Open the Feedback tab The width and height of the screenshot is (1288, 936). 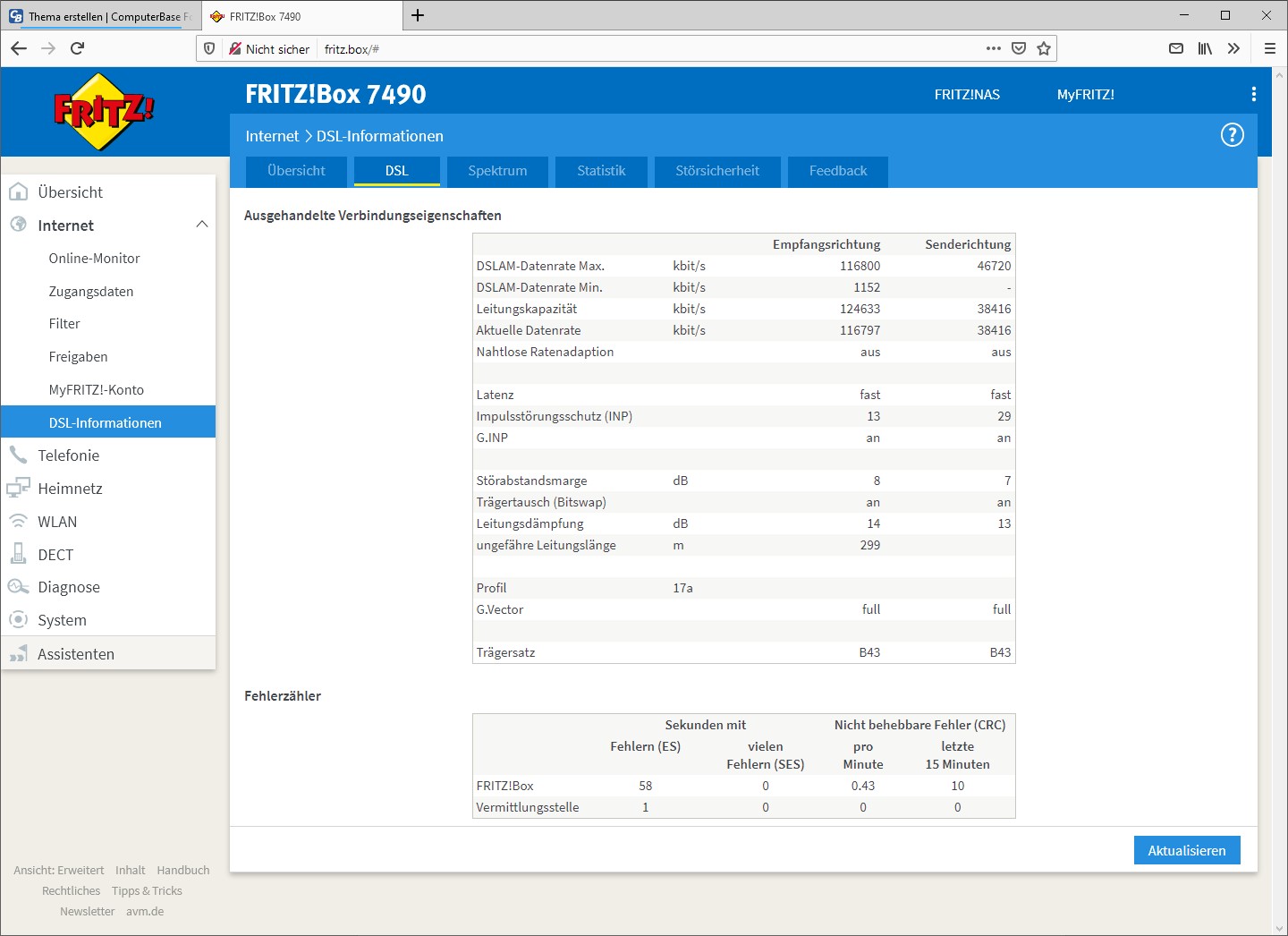(x=838, y=171)
